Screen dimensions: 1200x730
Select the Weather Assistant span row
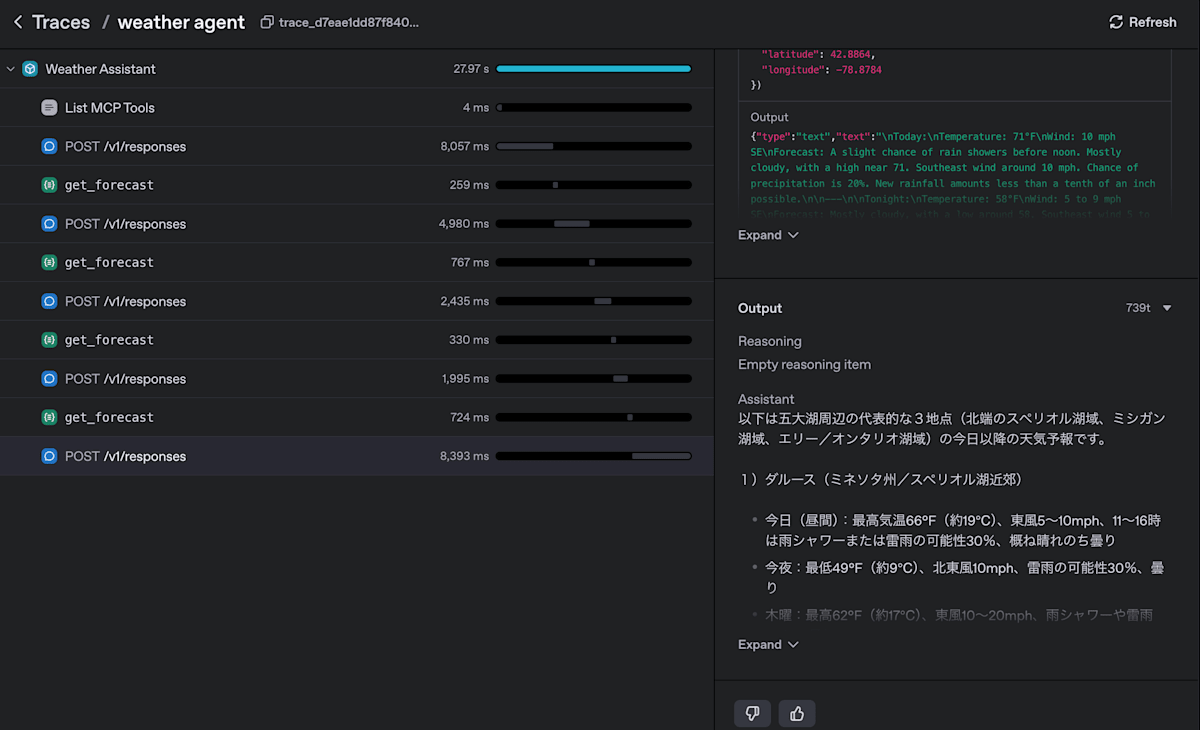click(357, 69)
